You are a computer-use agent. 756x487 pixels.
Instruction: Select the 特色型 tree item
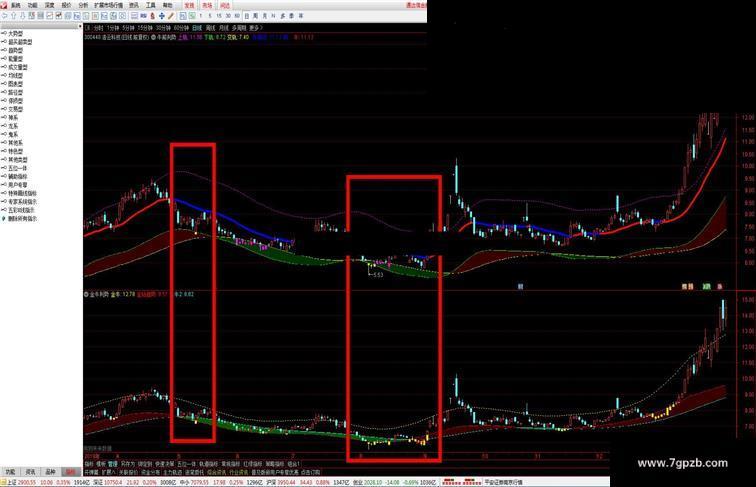point(15,151)
